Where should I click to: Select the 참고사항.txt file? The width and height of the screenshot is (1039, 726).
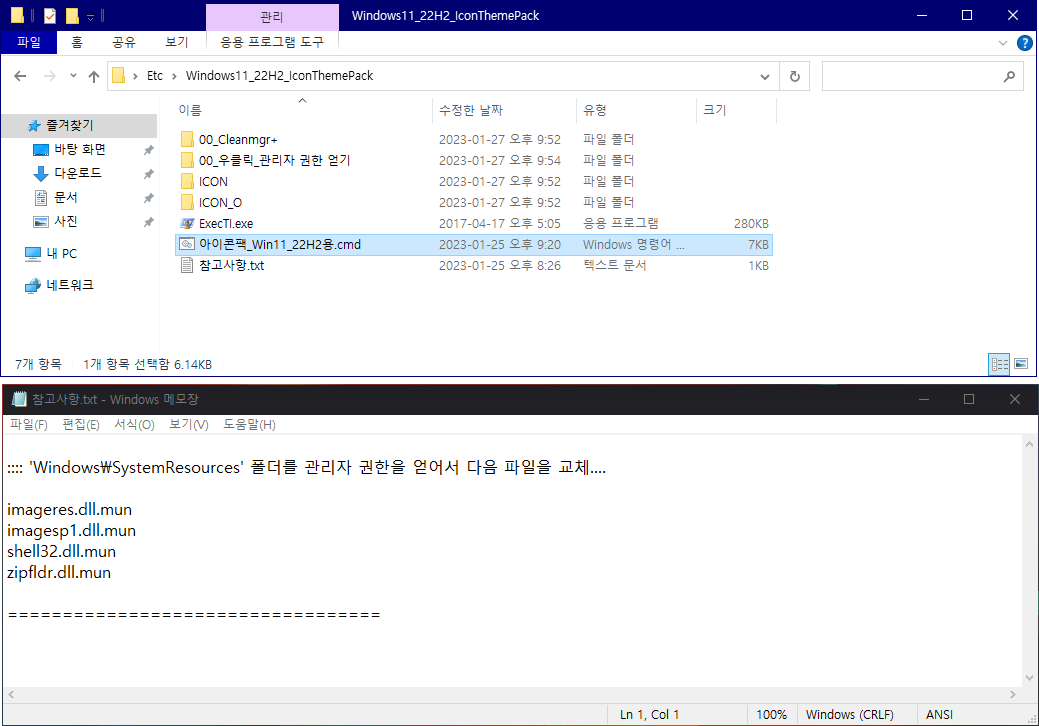(x=474, y=266)
